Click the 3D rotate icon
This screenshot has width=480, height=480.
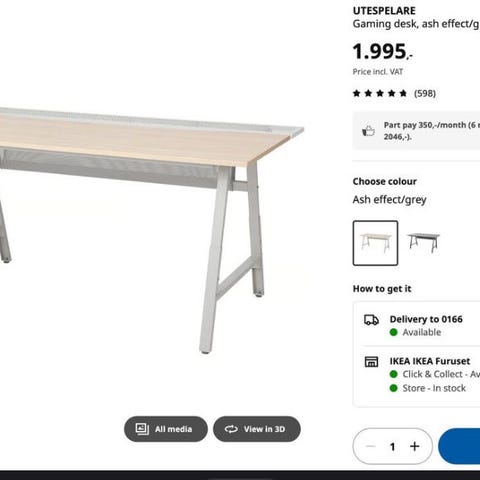pyautogui.click(x=231, y=429)
